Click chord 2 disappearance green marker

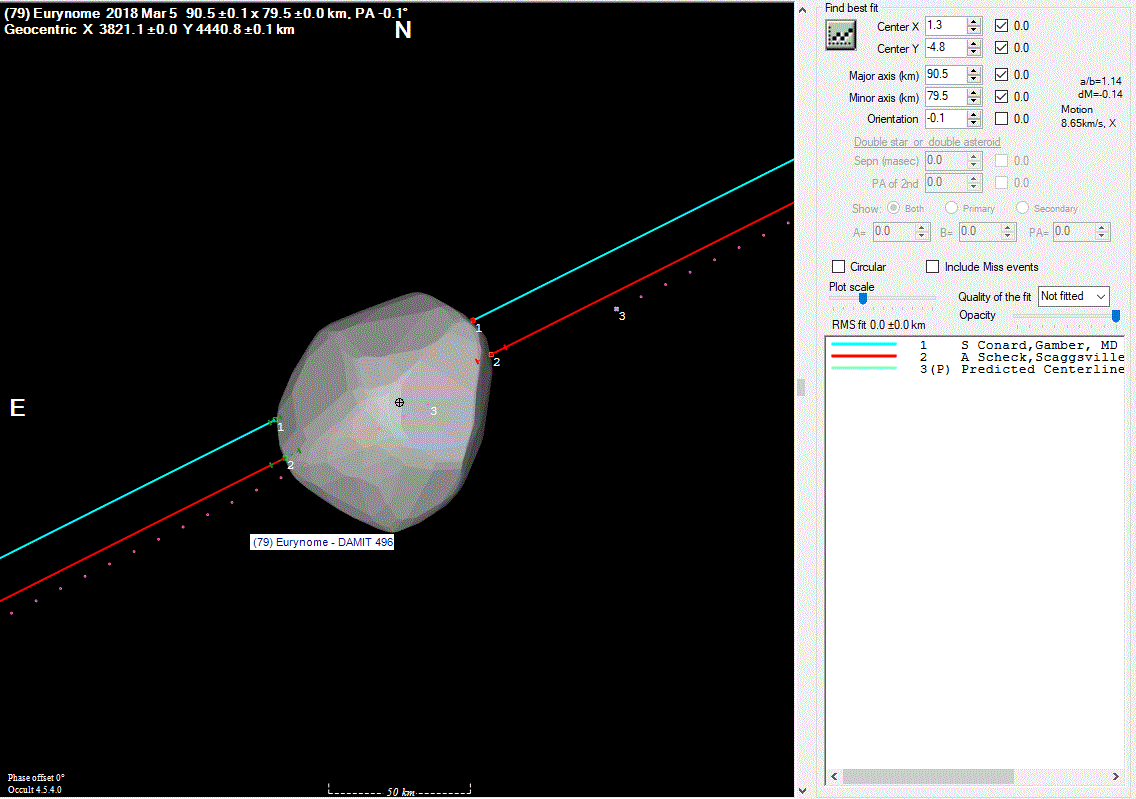(x=285, y=459)
